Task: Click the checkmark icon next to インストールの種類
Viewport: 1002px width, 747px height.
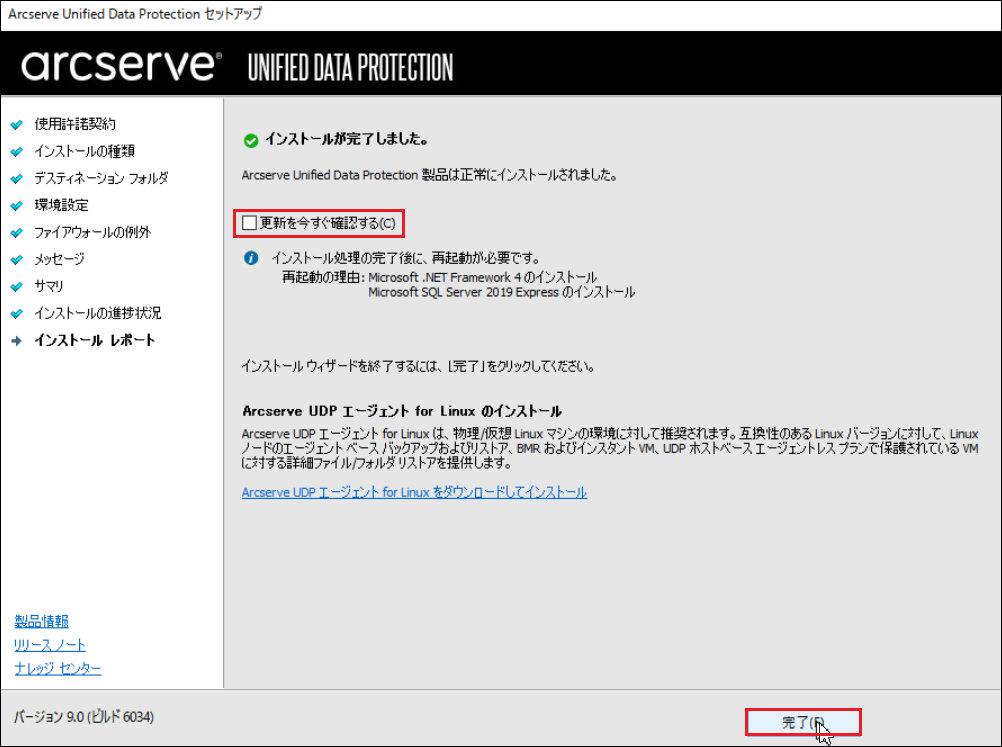Action: pos(17,151)
